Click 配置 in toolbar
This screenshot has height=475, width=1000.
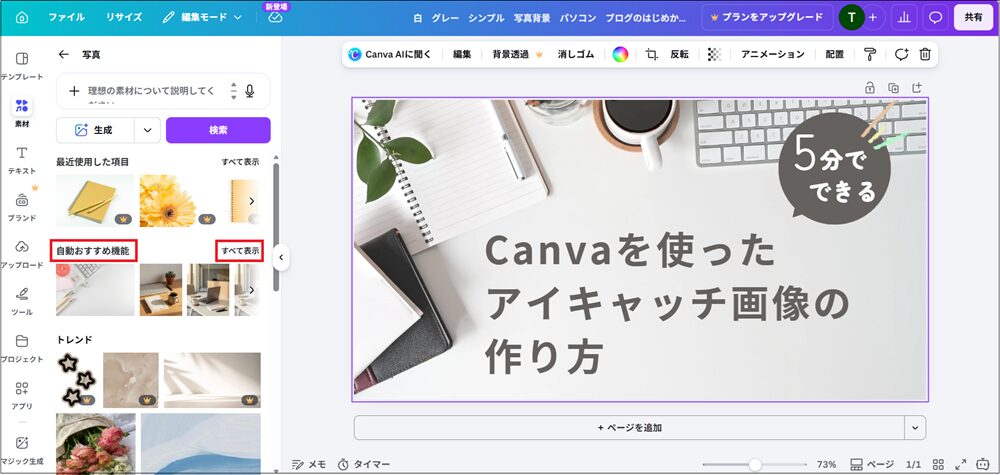(834, 55)
